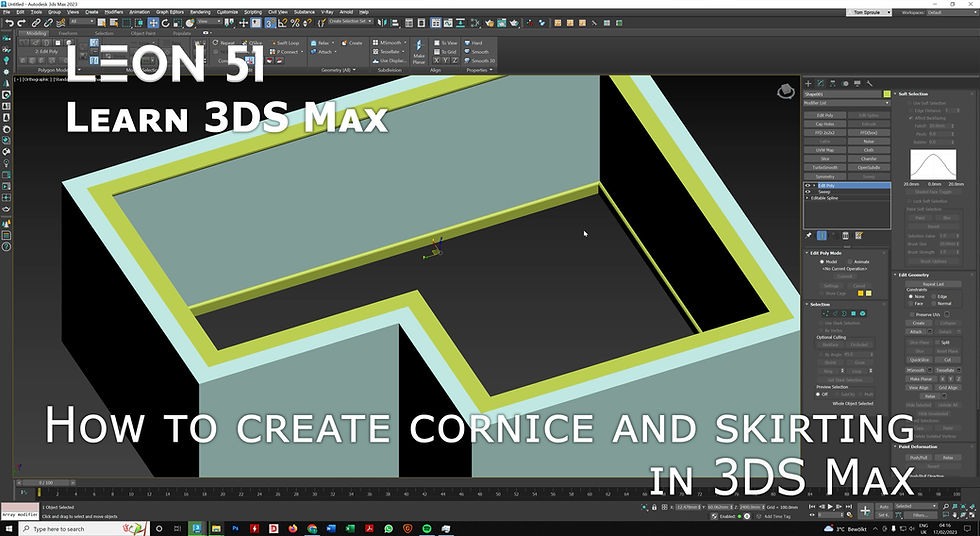Click the Chamfer modifier button

869,159
